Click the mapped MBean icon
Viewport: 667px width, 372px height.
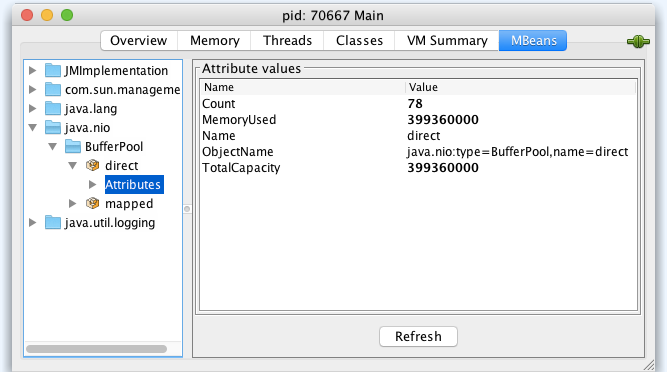coord(92,203)
